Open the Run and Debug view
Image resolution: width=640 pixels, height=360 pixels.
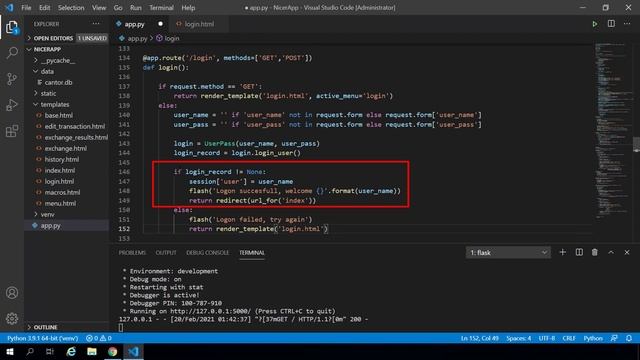click(12, 105)
